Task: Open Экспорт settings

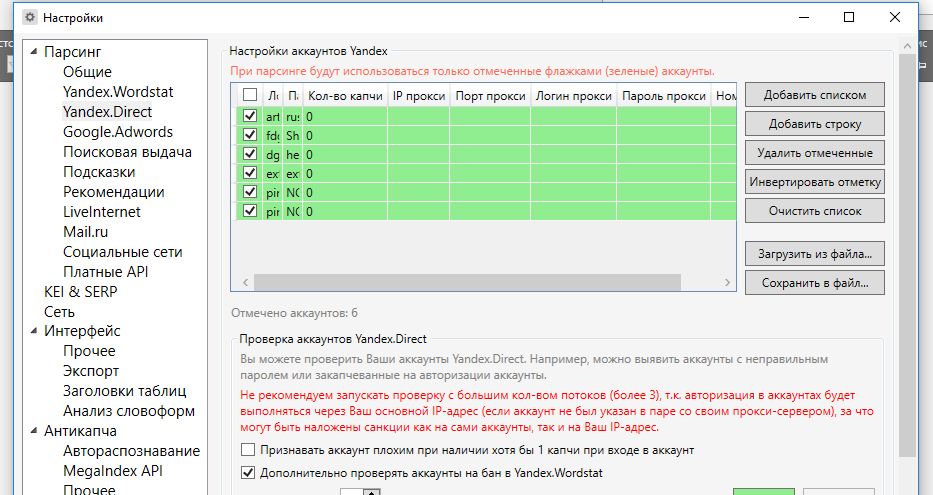Action: pyautogui.click(x=91, y=371)
